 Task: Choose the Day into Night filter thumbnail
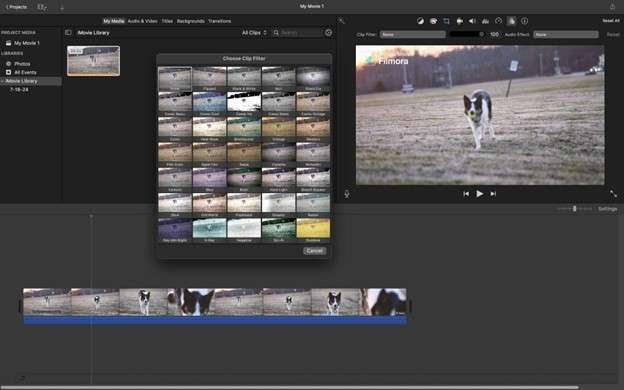[175, 230]
